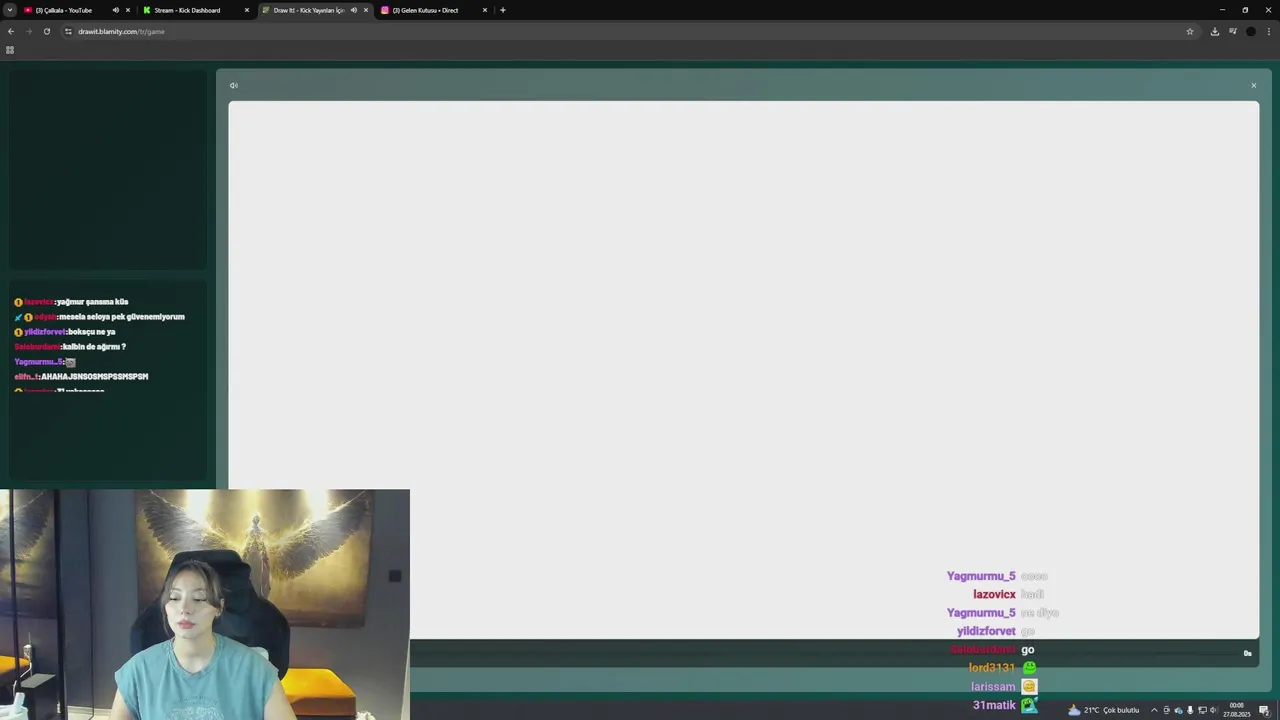Image resolution: width=1280 pixels, height=720 pixels.
Task: Click chat message 'mesela seloya pek güvenemiyorum'
Action: tap(122, 317)
